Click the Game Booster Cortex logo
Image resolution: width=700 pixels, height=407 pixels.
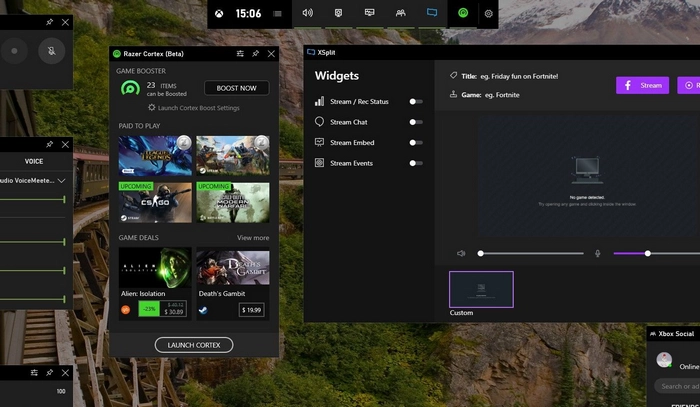pyautogui.click(x=130, y=88)
